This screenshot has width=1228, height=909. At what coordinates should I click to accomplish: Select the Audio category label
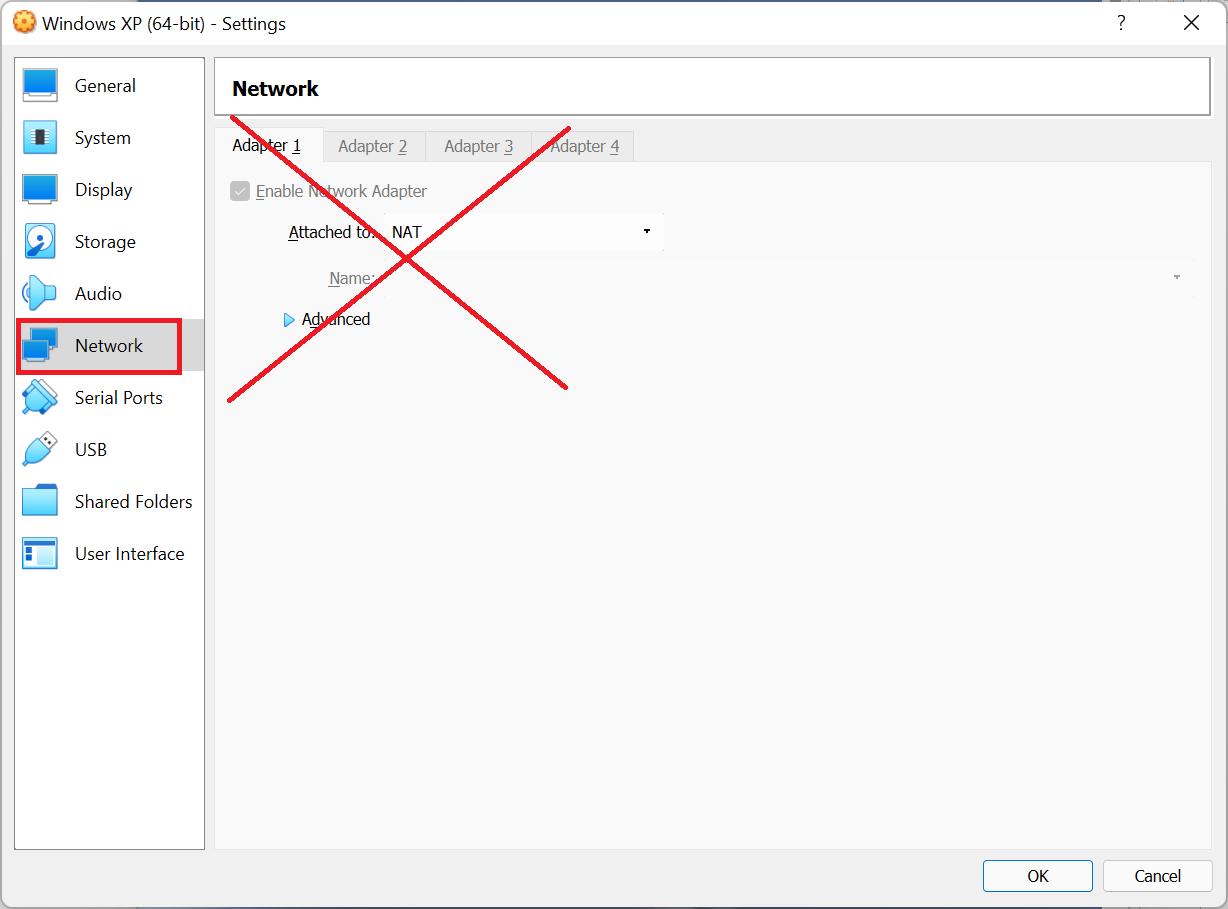coord(98,294)
